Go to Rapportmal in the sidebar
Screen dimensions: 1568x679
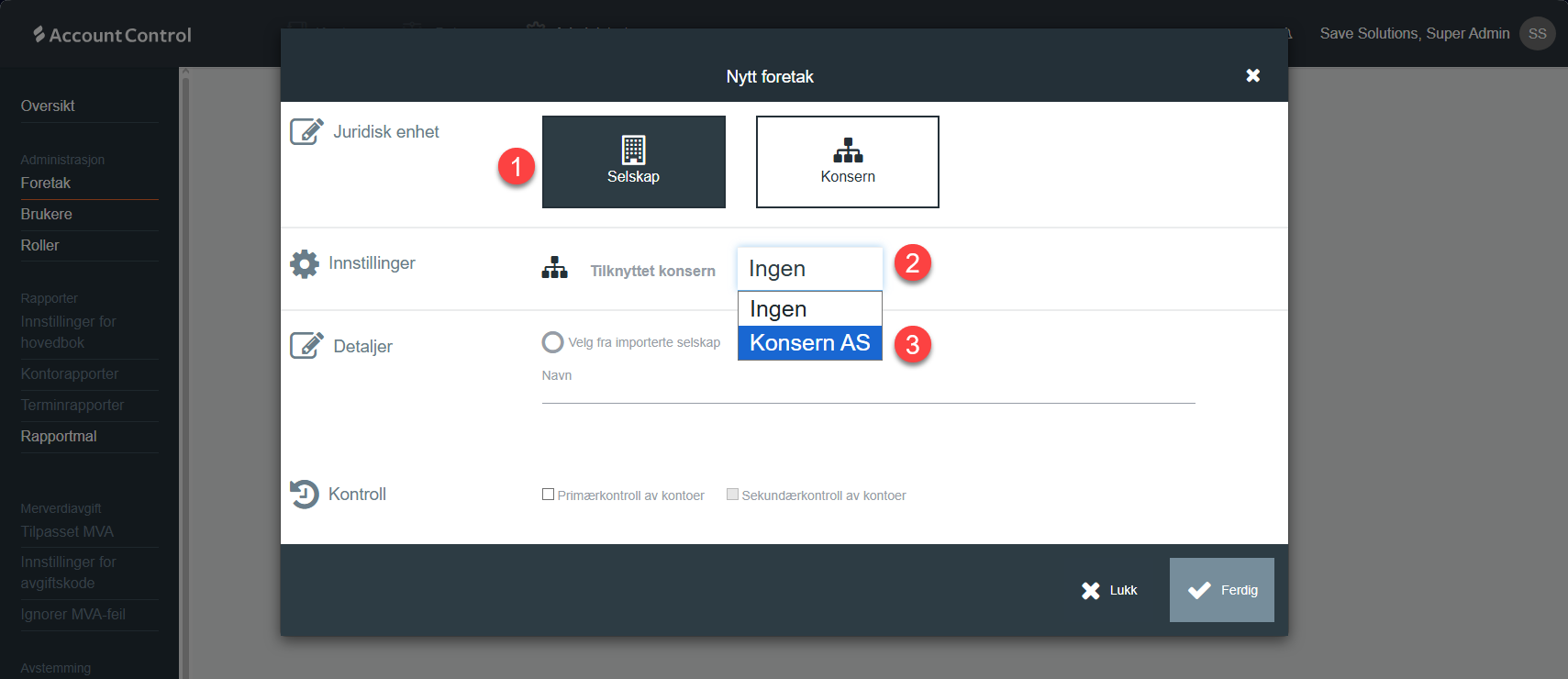59,437
